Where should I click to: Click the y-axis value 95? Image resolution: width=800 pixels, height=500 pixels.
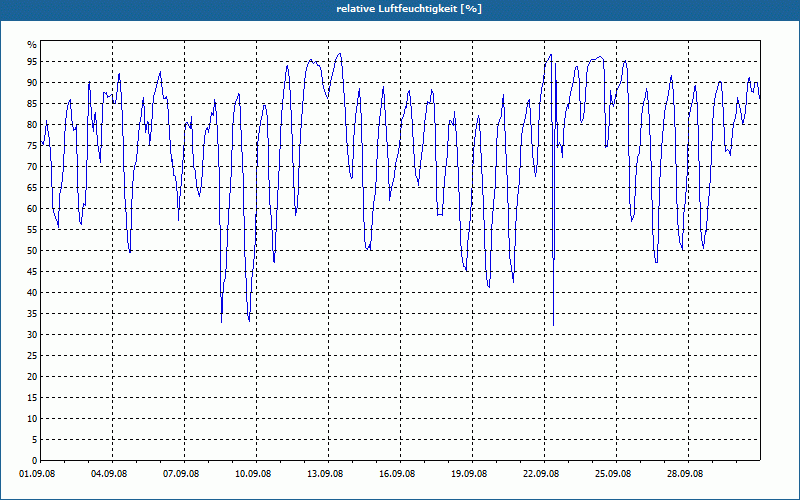pyautogui.click(x=32, y=62)
